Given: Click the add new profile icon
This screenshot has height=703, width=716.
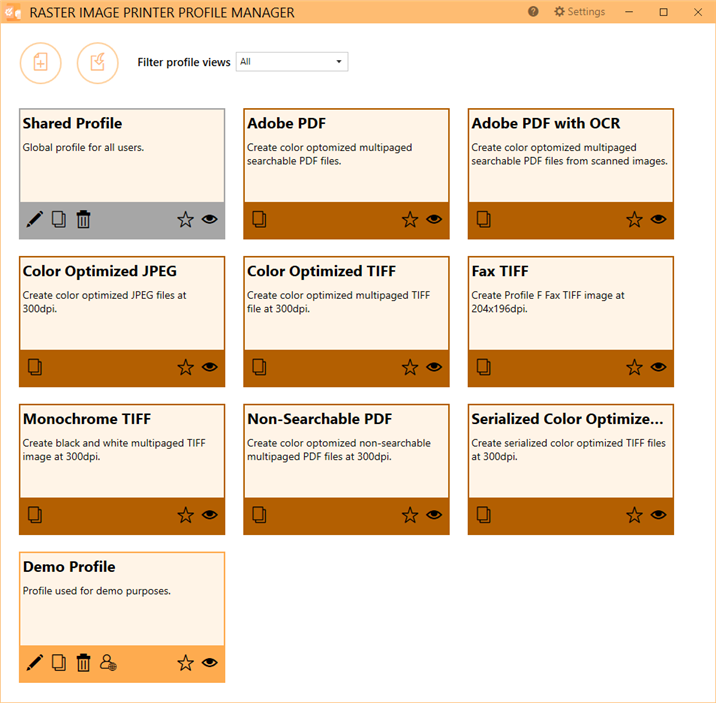Looking at the screenshot, I should pyautogui.click(x=41, y=63).
